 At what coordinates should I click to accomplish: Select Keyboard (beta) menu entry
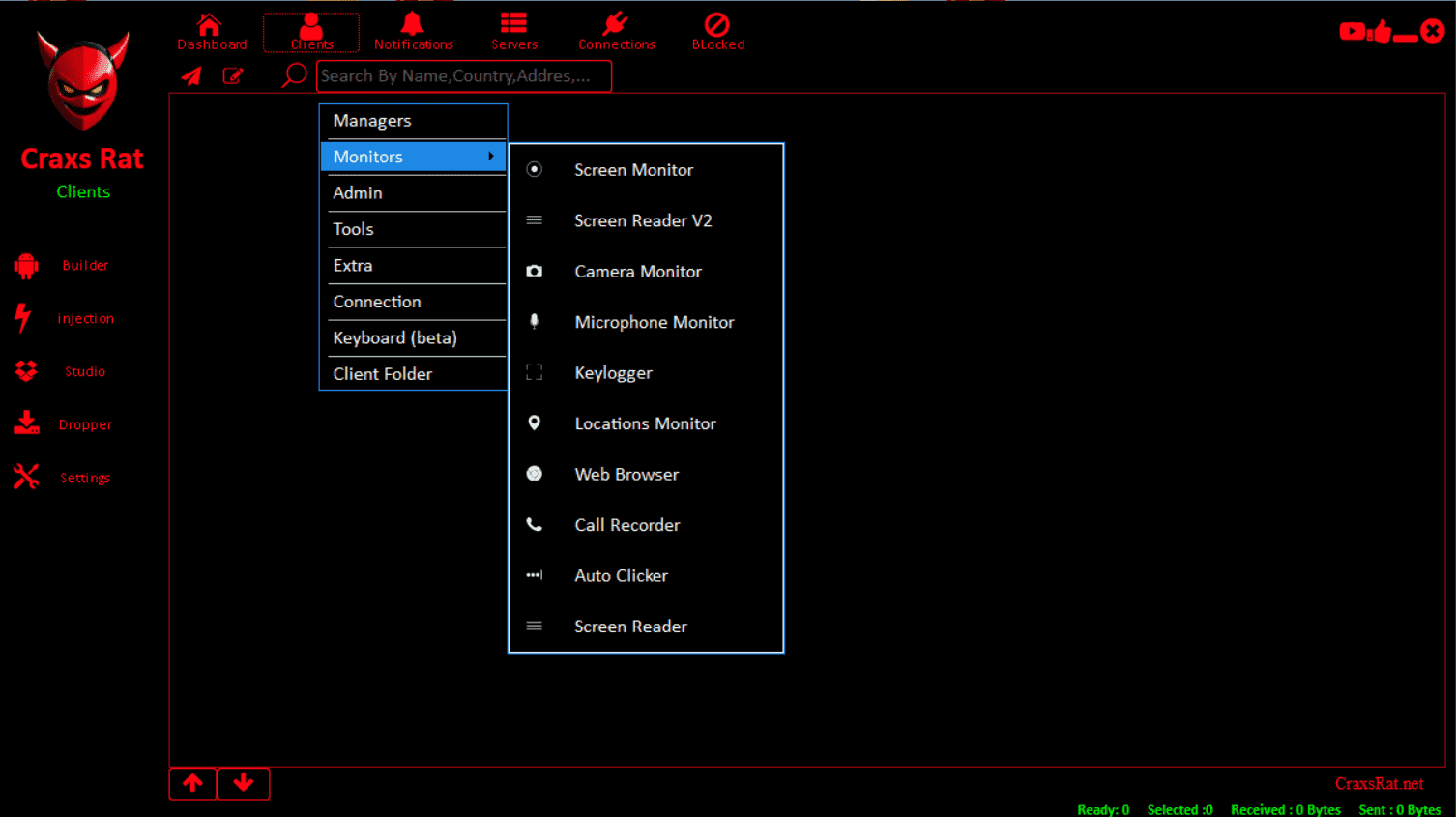click(x=413, y=338)
